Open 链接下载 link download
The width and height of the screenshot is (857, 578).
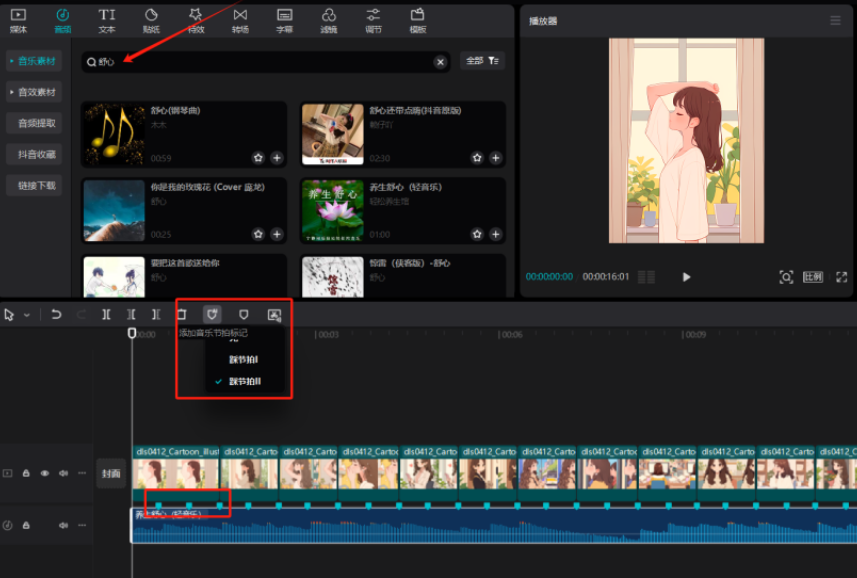[x=34, y=185]
